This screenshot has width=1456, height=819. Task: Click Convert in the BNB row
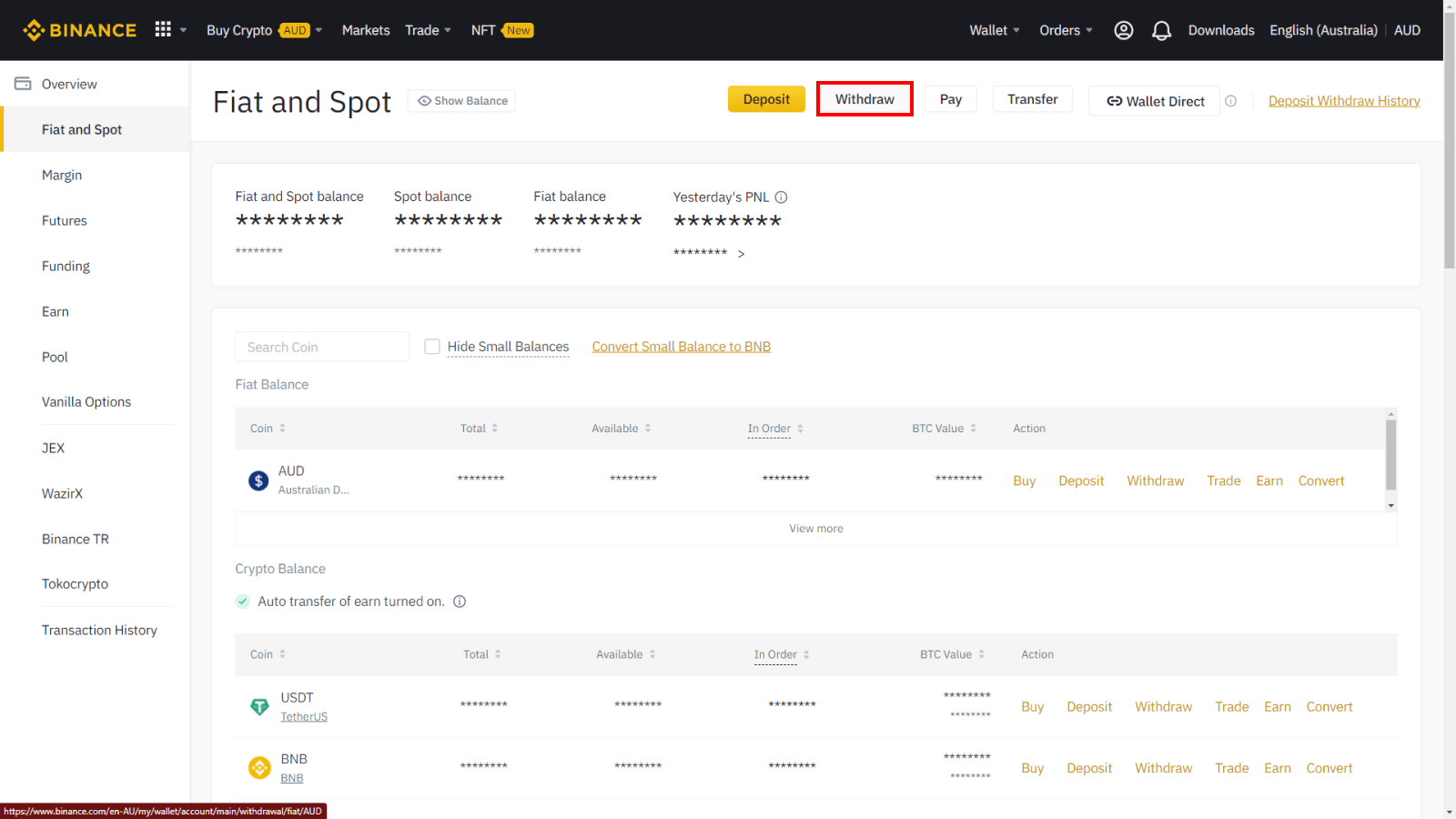point(1330,768)
